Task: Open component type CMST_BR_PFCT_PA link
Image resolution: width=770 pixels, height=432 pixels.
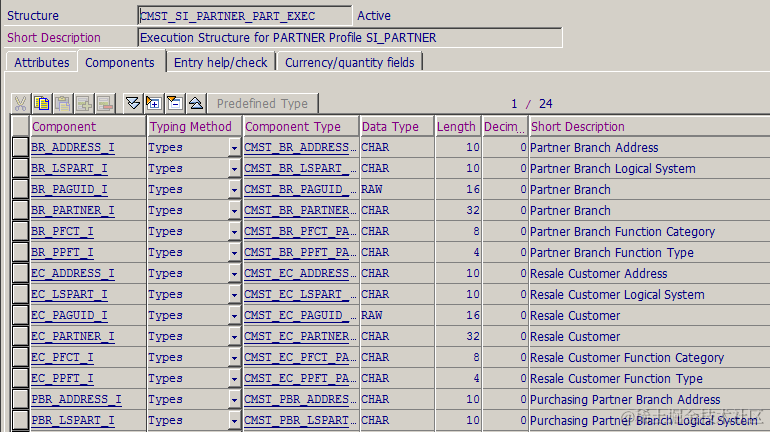Action: (297, 231)
